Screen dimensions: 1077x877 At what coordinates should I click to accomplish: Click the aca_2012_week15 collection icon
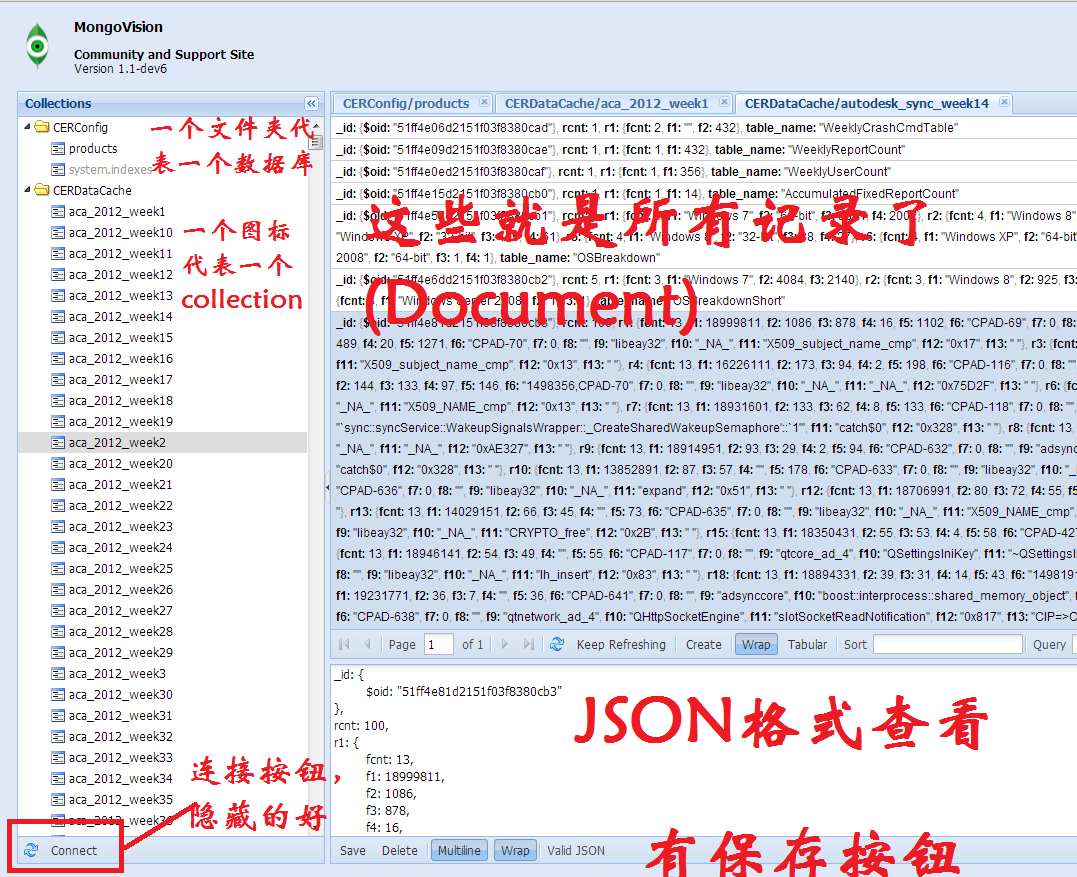point(58,338)
